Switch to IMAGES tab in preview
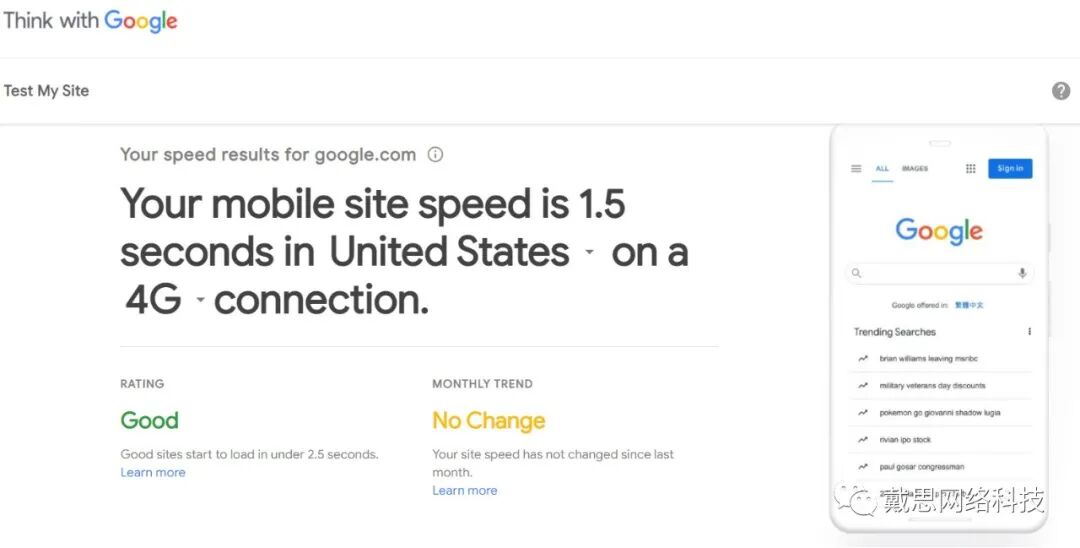Screen dimensions: 1080x548 (915, 169)
